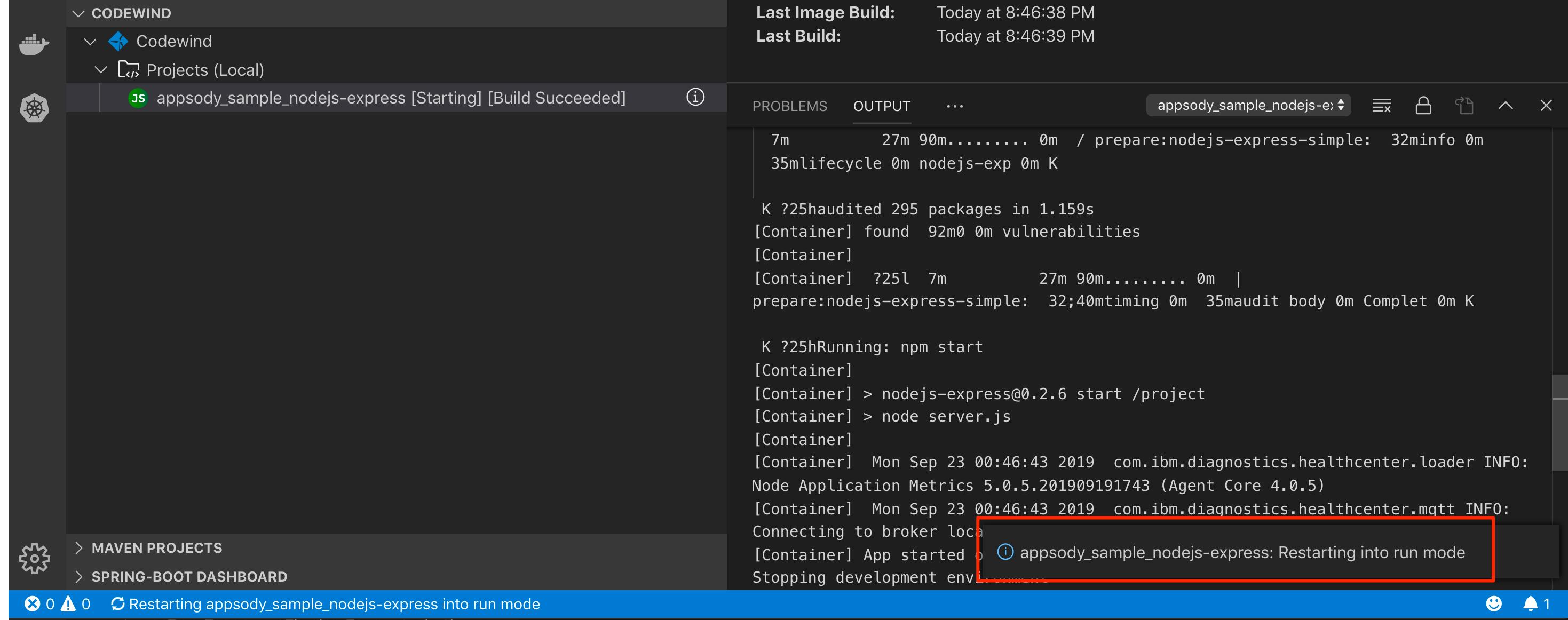This screenshot has height=620, width=1568.
Task: Click the Projects (Local) folder icon
Action: [x=129, y=69]
